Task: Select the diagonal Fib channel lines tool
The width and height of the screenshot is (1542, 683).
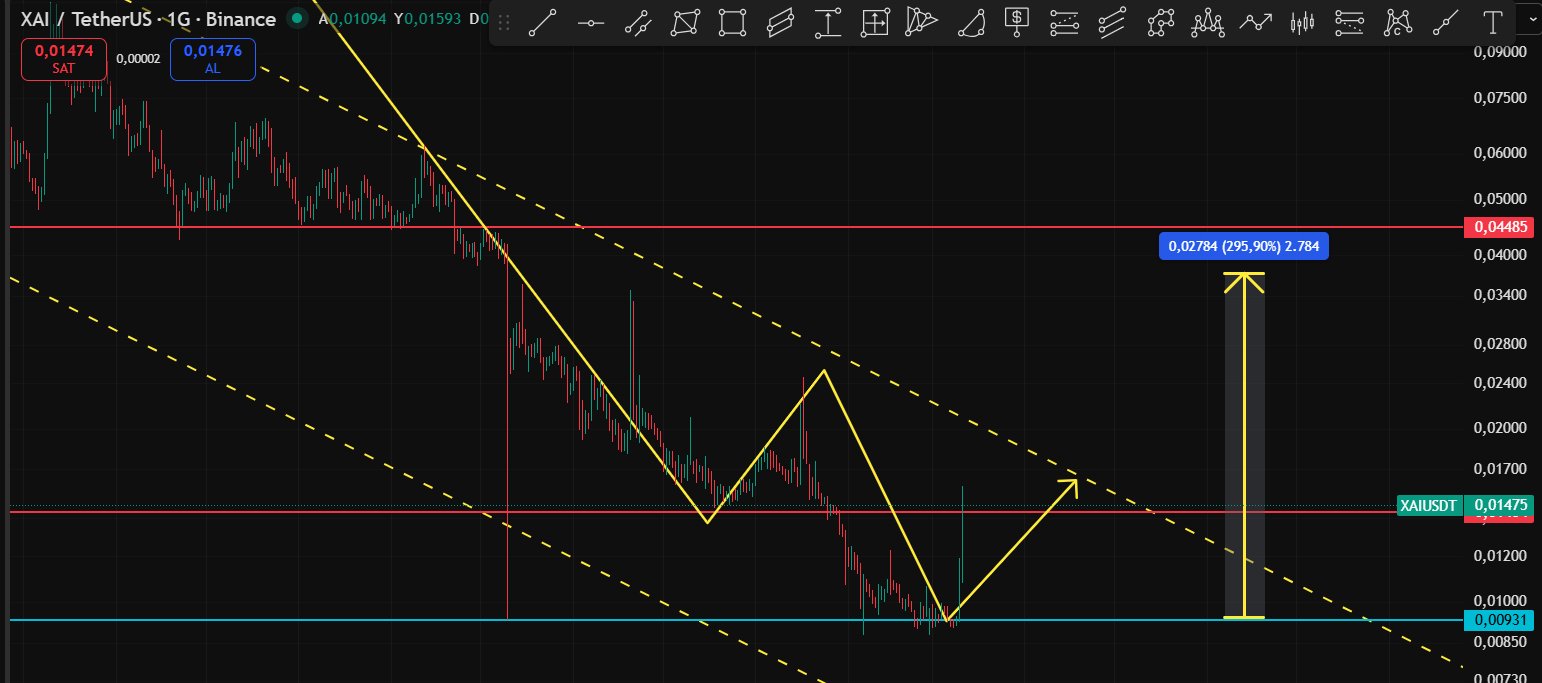Action: (x=1112, y=22)
